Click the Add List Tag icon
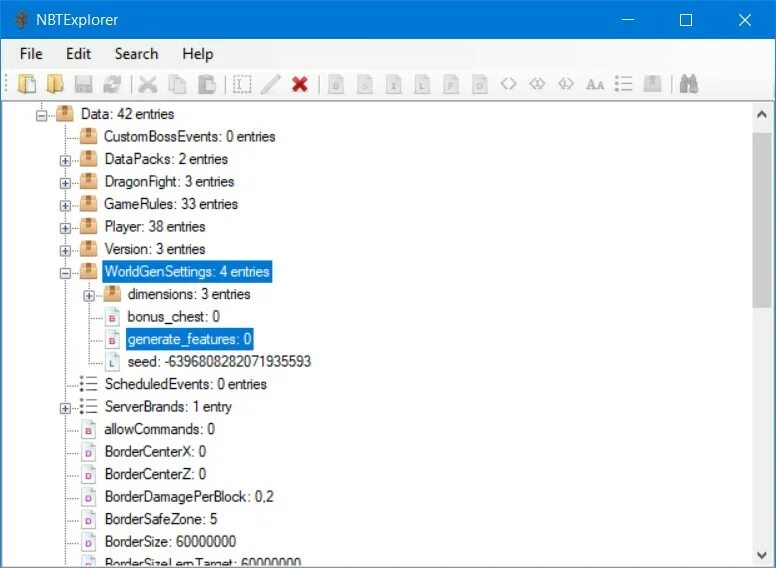Screen dimensions: 776x568 (624, 84)
